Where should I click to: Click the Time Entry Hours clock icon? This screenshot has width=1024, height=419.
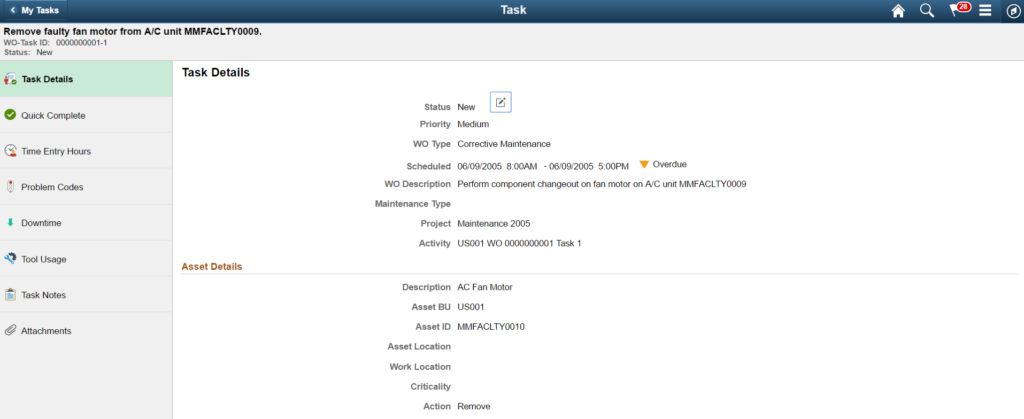click(x=10, y=151)
